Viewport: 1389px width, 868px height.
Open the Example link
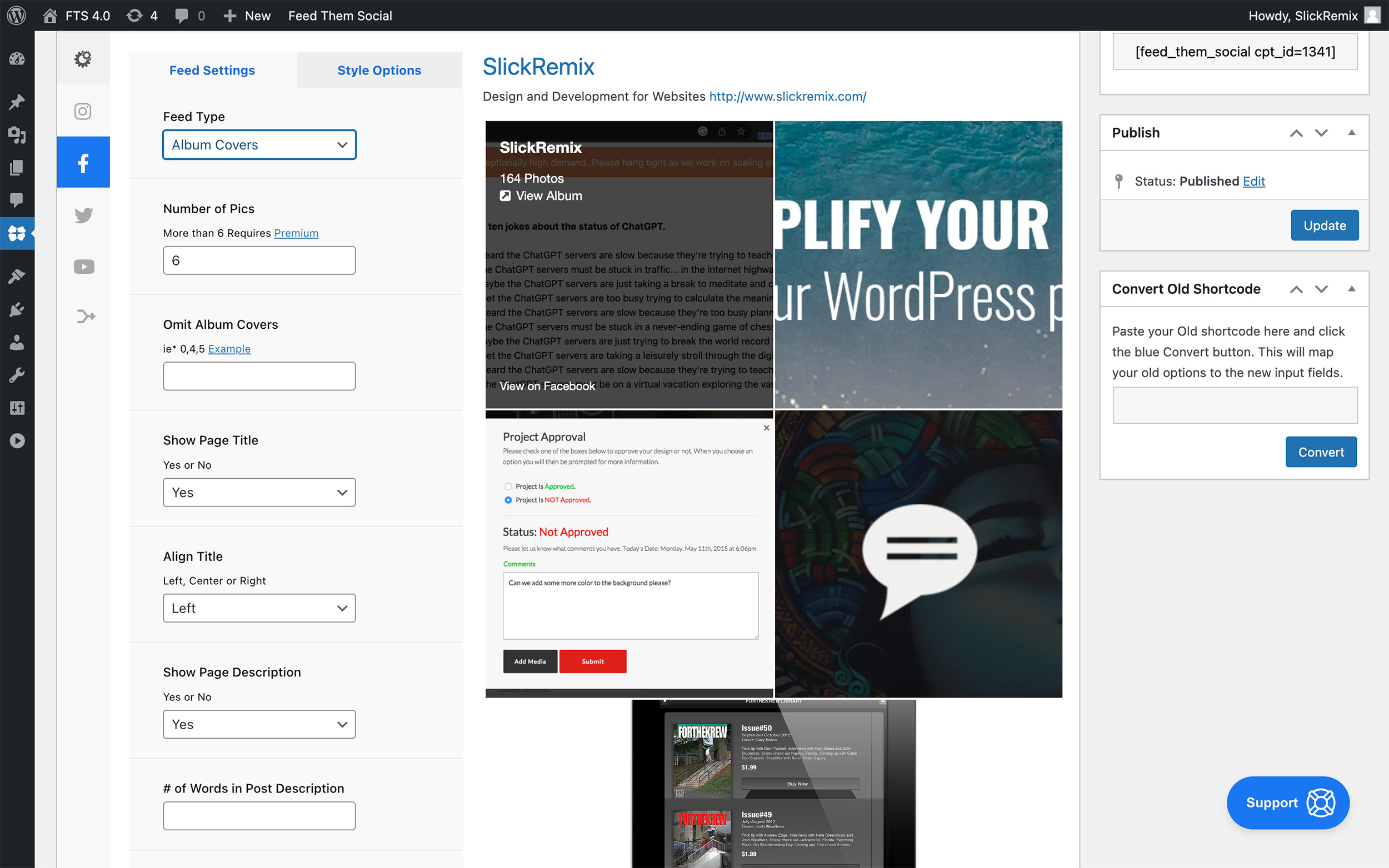click(229, 349)
